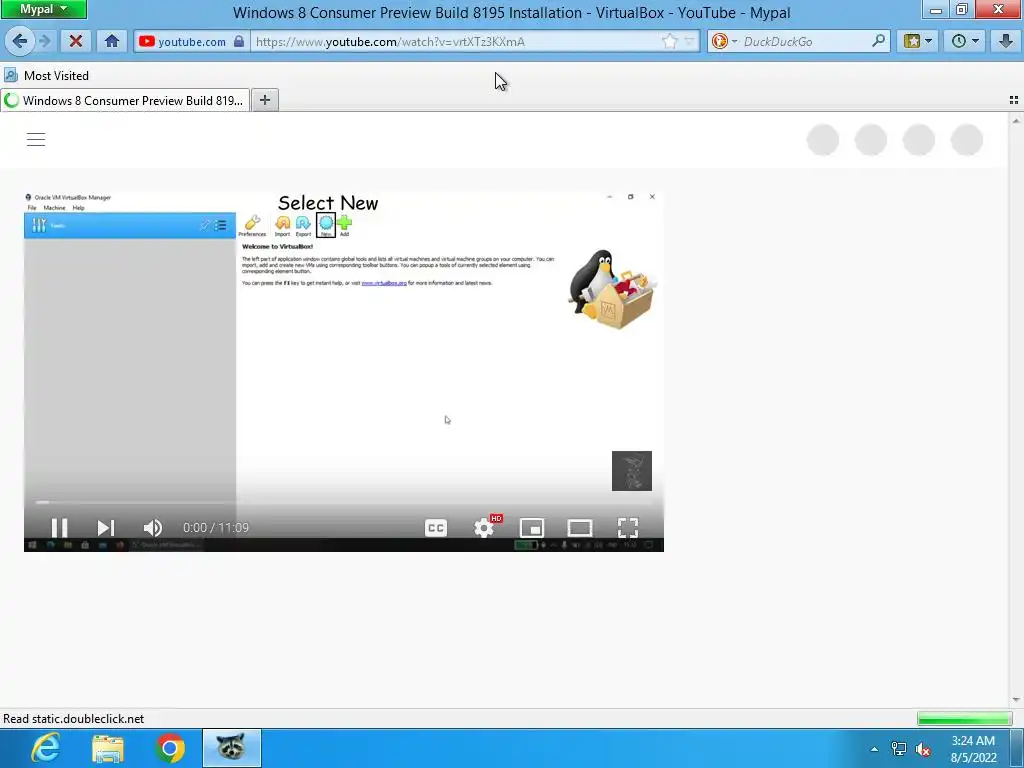Viewport: 1024px width, 768px height.
Task: Open the Most Visited bookmarks folder
Action: pyautogui.click(x=47, y=75)
